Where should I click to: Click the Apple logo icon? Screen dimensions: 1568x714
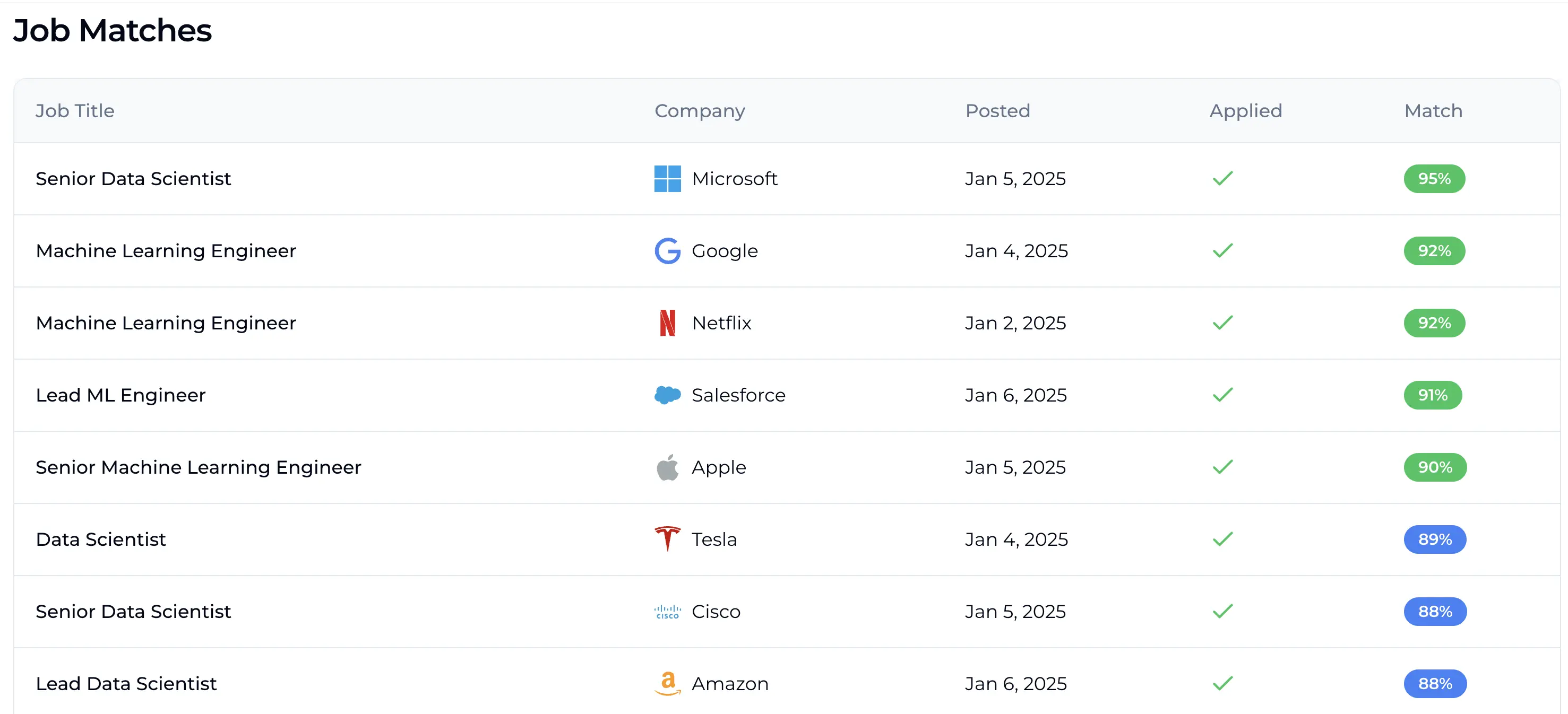667,467
